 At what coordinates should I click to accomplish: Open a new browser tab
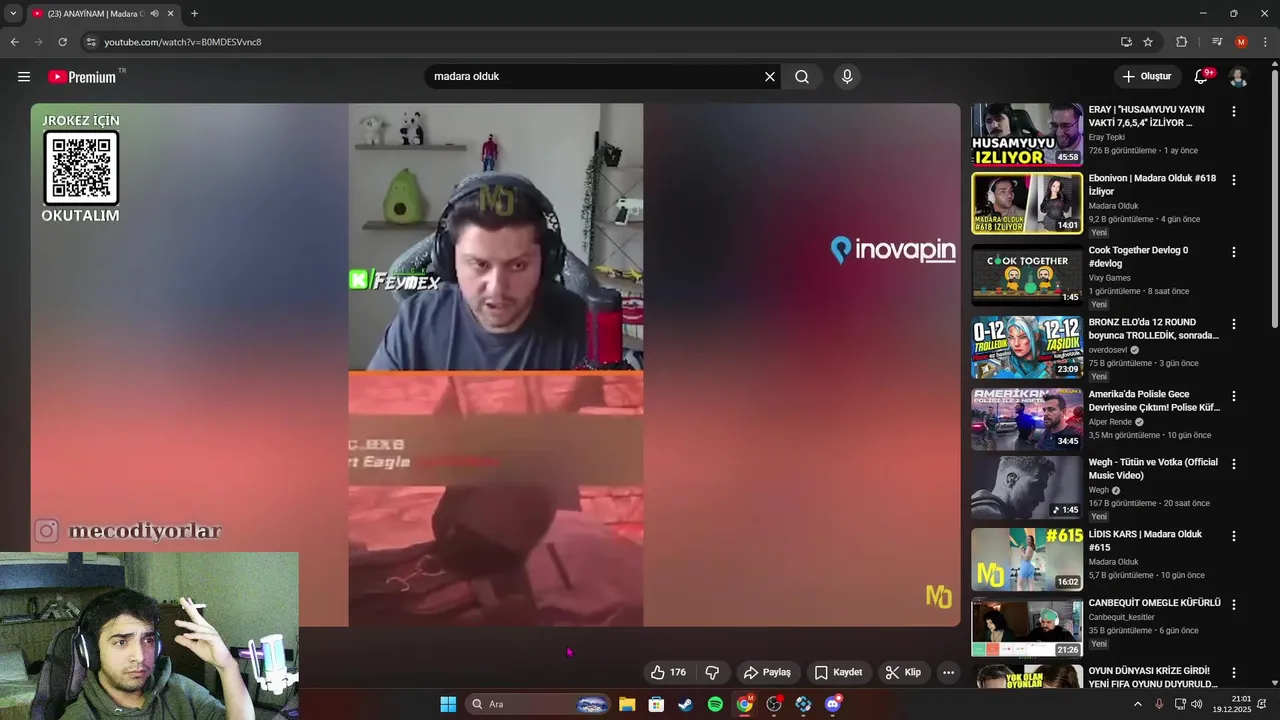click(194, 14)
